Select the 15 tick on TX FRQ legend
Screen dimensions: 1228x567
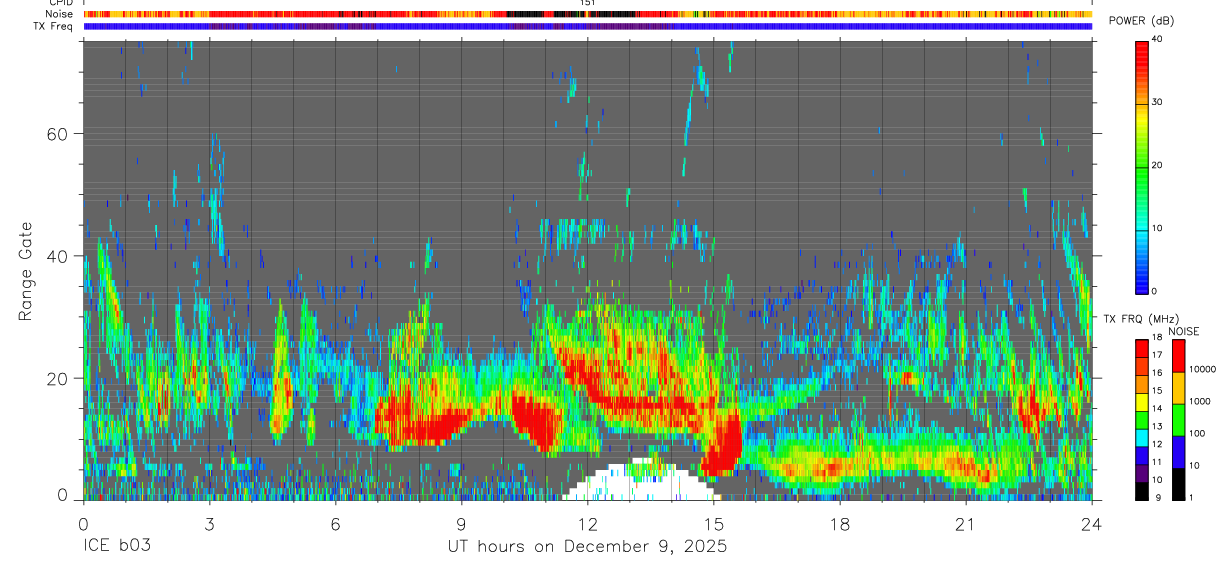click(1158, 391)
